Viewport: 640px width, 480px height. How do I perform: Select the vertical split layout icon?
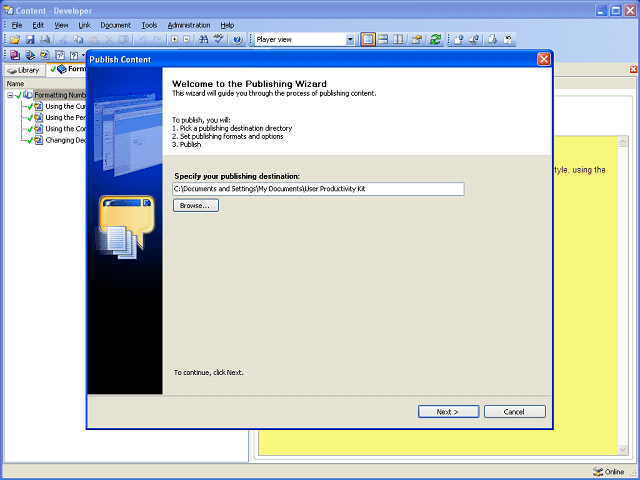coord(398,40)
